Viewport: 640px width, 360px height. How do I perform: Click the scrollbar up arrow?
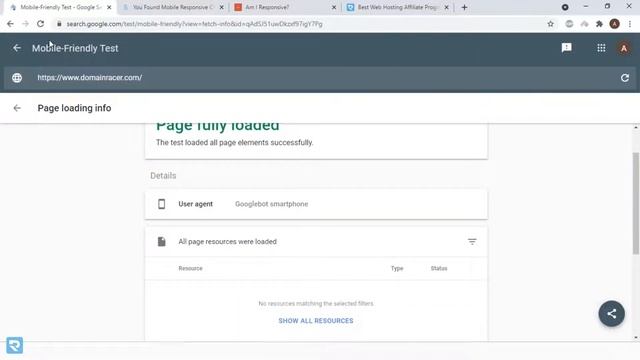[636, 128]
